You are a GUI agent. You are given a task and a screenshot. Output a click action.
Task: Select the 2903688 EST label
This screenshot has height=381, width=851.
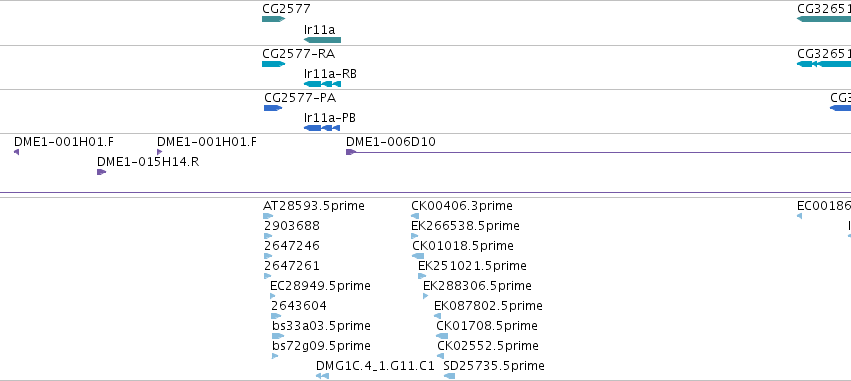[292, 226]
